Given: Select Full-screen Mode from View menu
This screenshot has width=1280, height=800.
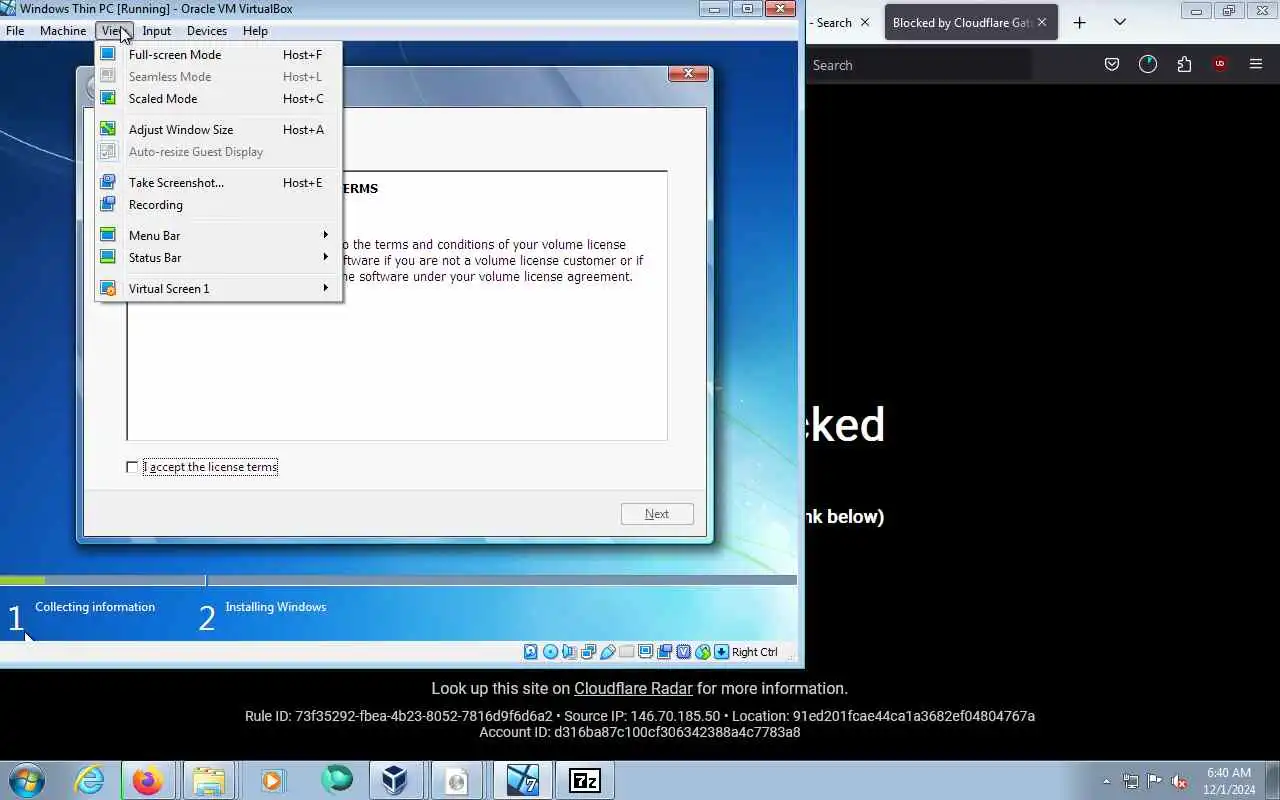Looking at the screenshot, I should click(x=218, y=55).
